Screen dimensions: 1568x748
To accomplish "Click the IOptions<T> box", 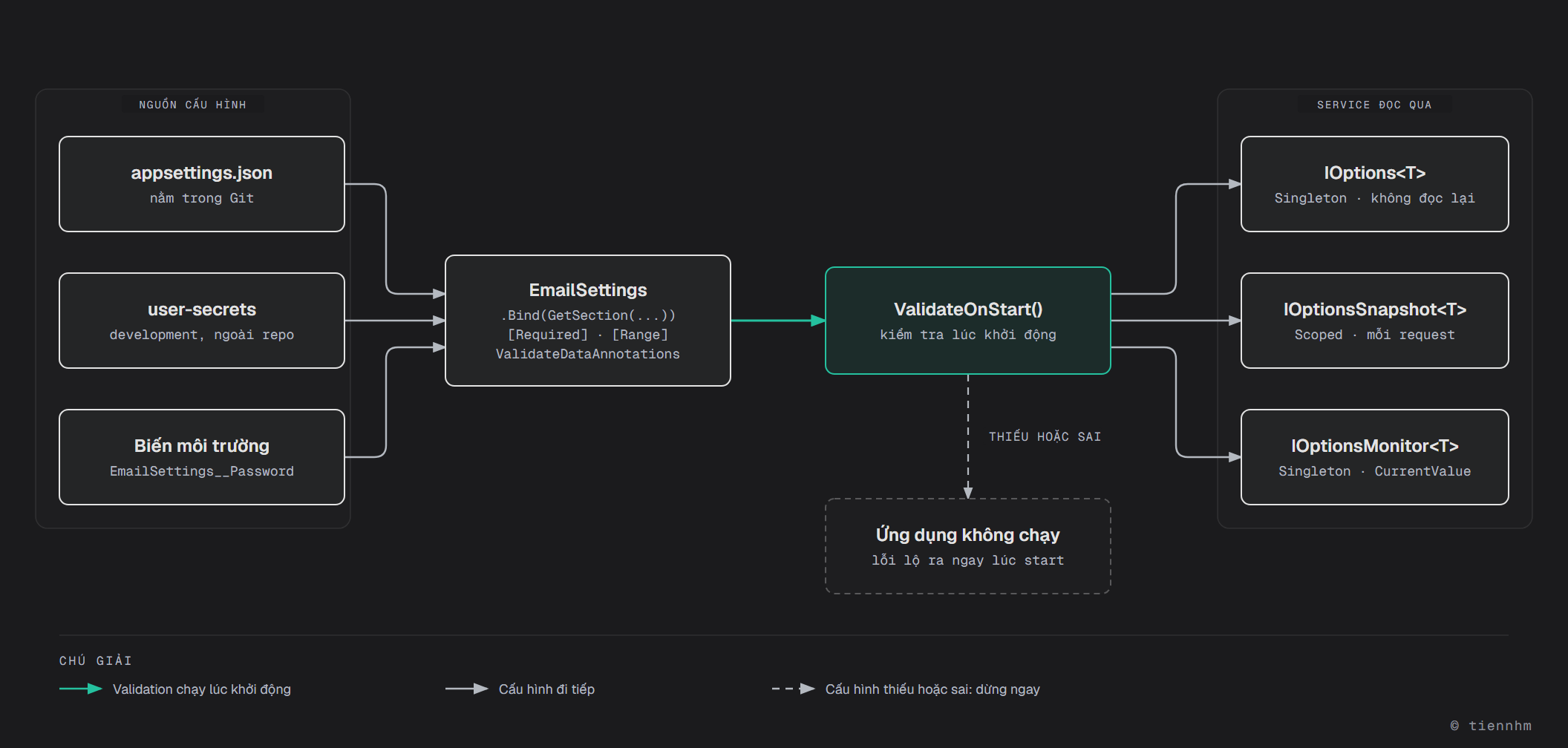I will point(1375,184).
